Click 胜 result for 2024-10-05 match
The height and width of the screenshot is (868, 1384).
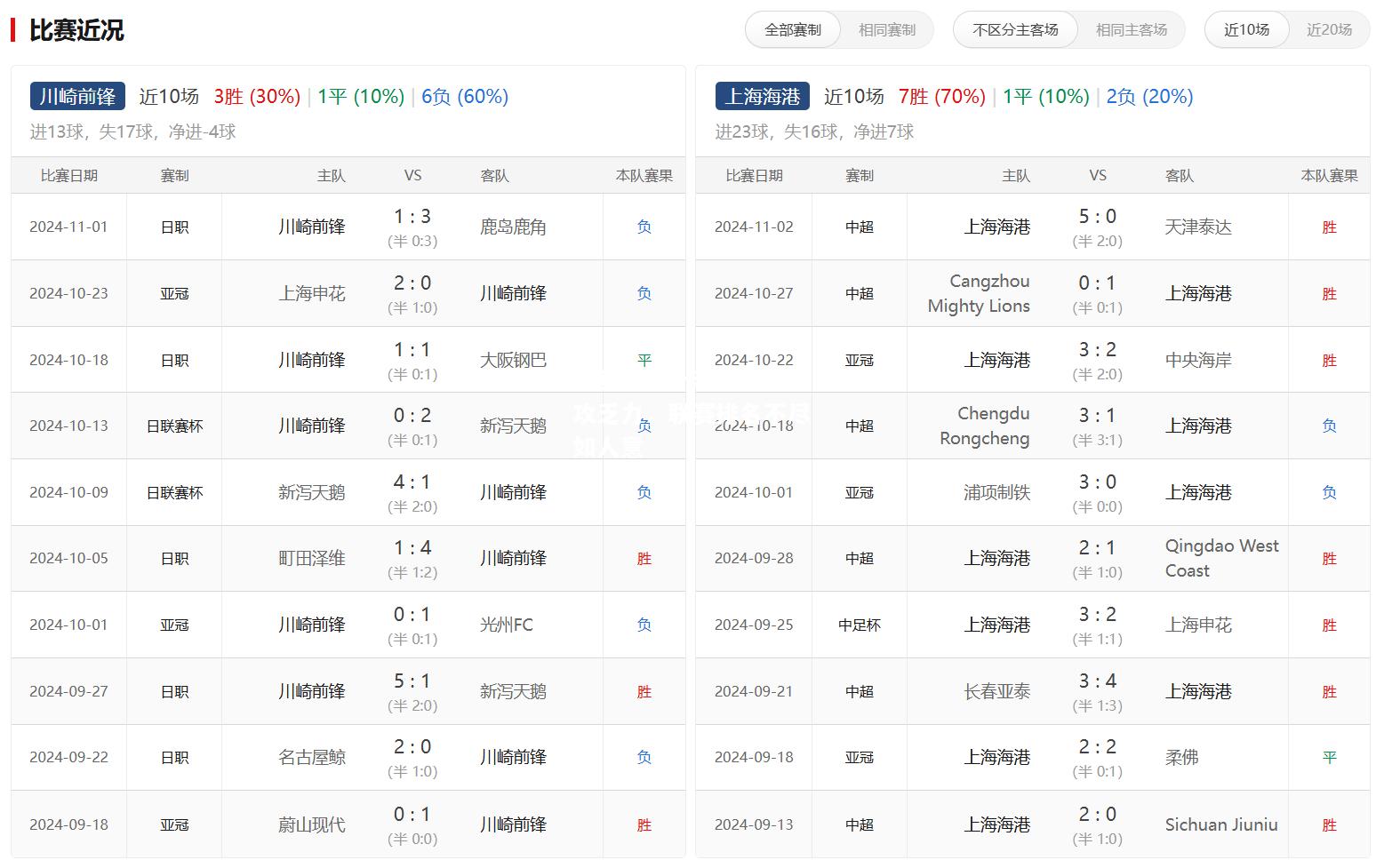click(644, 559)
